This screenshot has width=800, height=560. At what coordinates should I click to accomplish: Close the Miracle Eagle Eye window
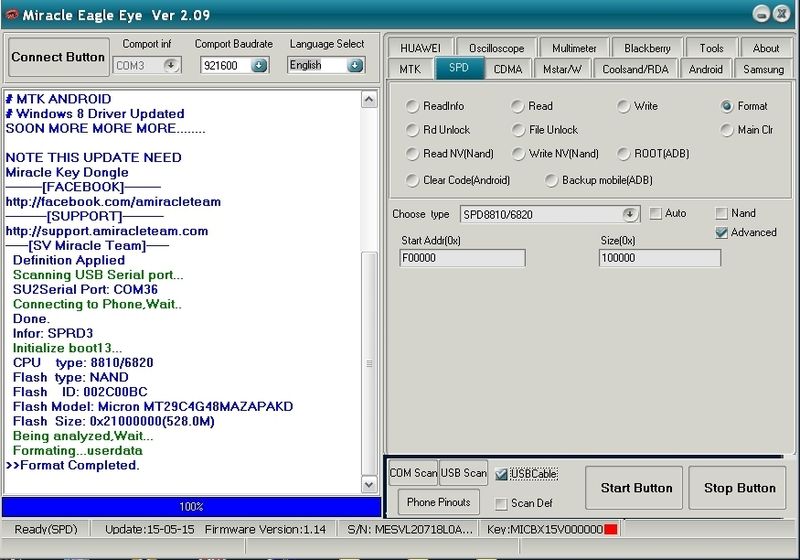tap(781, 14)
